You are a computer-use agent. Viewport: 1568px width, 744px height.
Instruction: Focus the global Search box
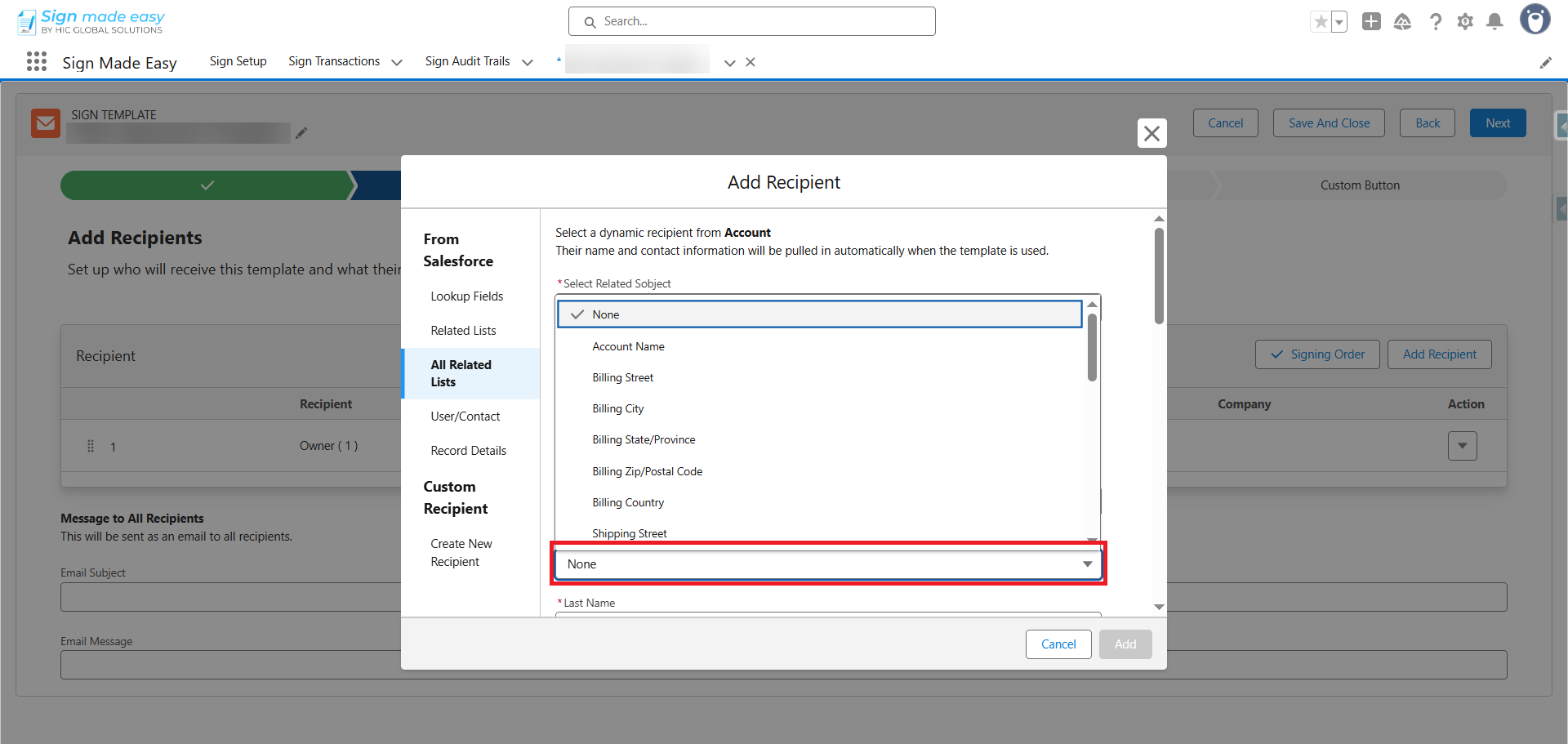click(x=751, y=21)
